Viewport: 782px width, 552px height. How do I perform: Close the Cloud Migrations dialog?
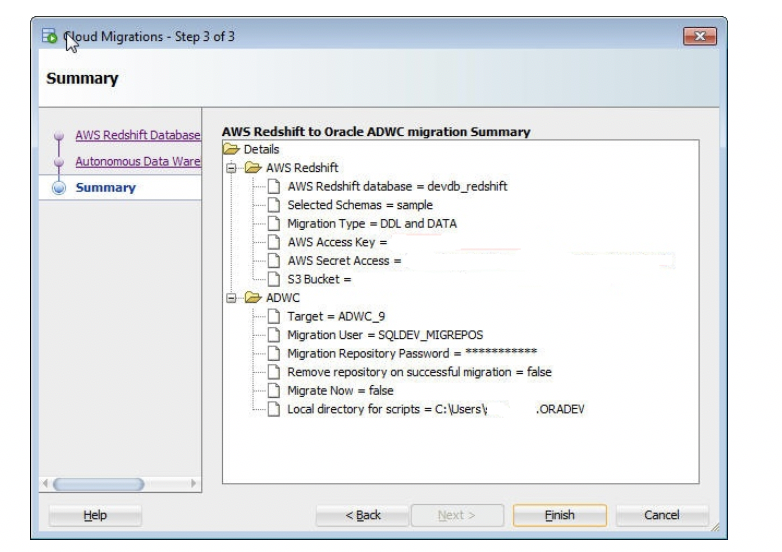click(x=700, y=36)
